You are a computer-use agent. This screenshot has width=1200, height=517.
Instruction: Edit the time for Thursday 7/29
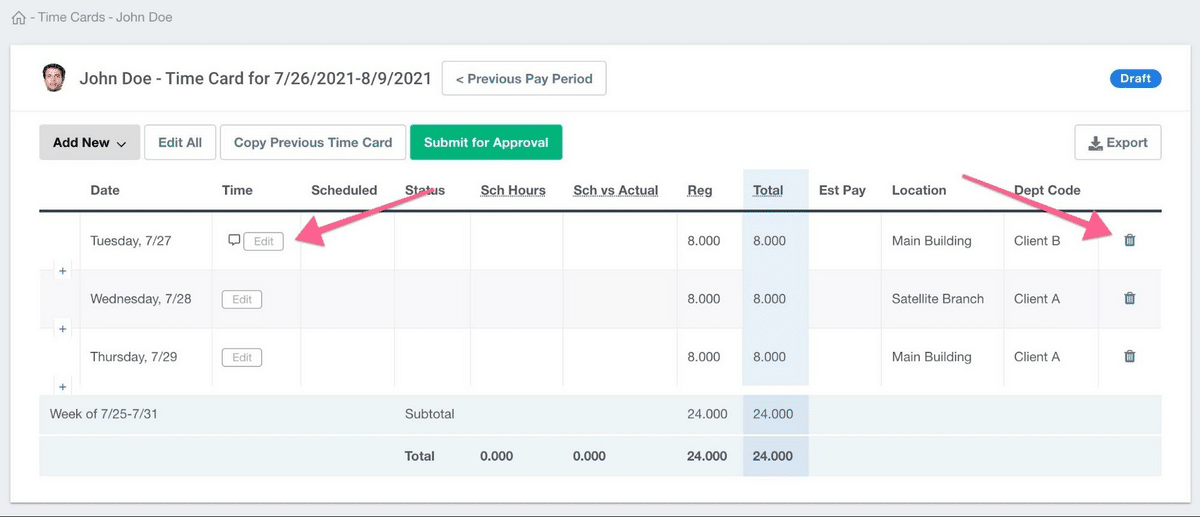(242, 357)
